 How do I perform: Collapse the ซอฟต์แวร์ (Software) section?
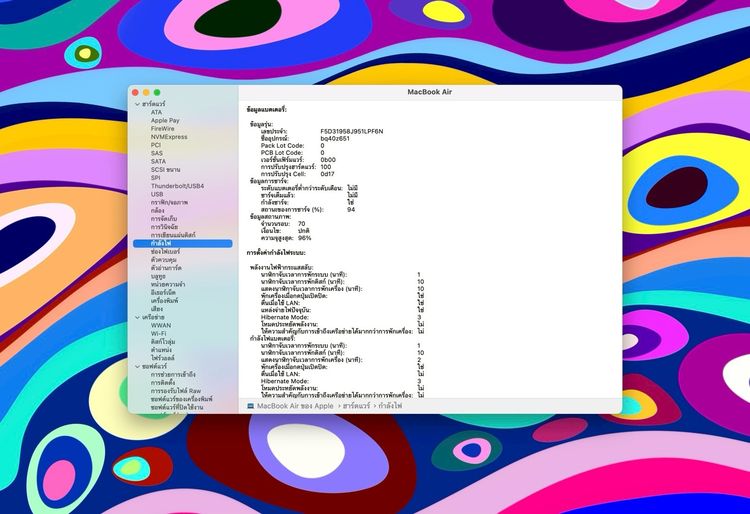135,366
